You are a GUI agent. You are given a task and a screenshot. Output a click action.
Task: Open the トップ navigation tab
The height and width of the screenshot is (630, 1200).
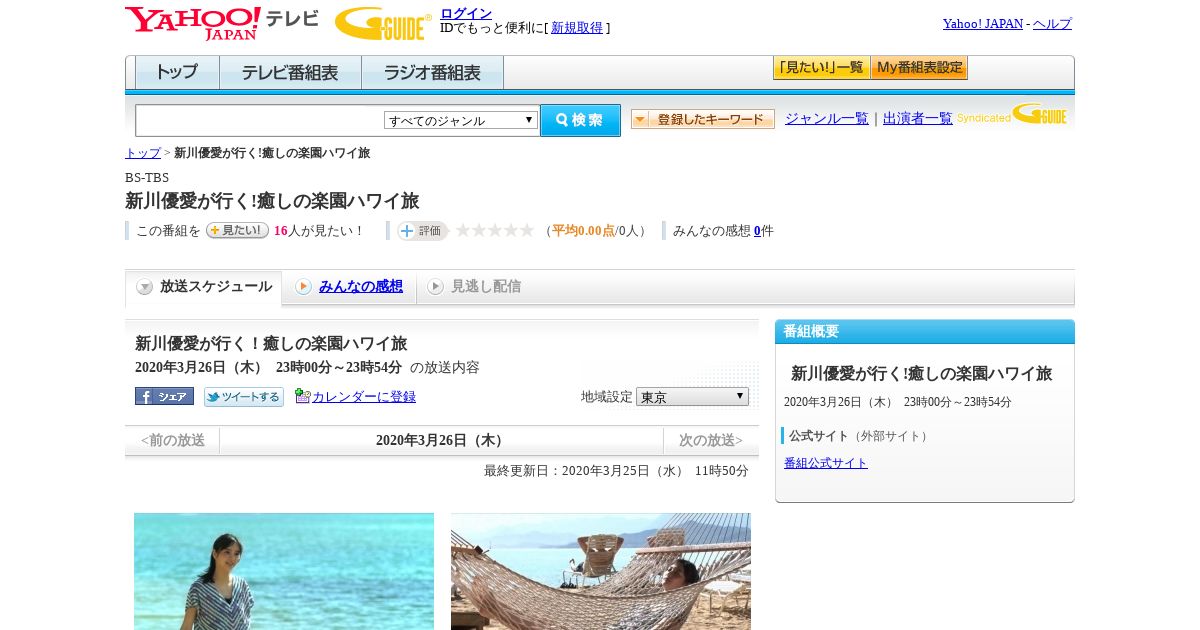[177, 73]
